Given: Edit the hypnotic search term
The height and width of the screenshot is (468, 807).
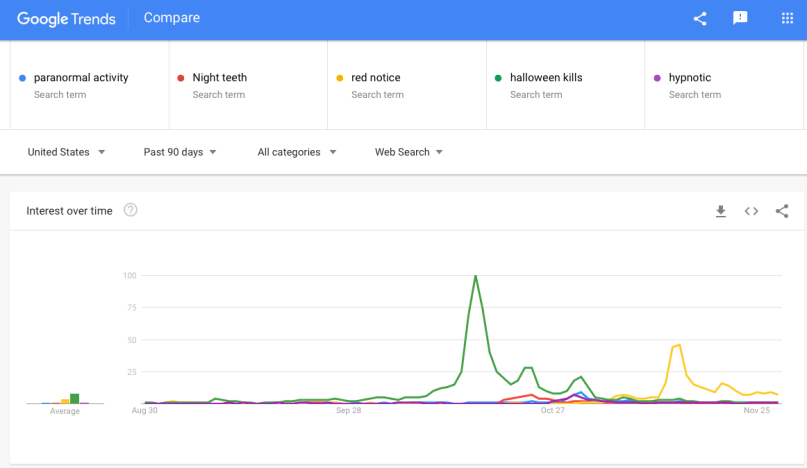Looking at the screenshot, I should pyautogui.click(x=690, y=78).
